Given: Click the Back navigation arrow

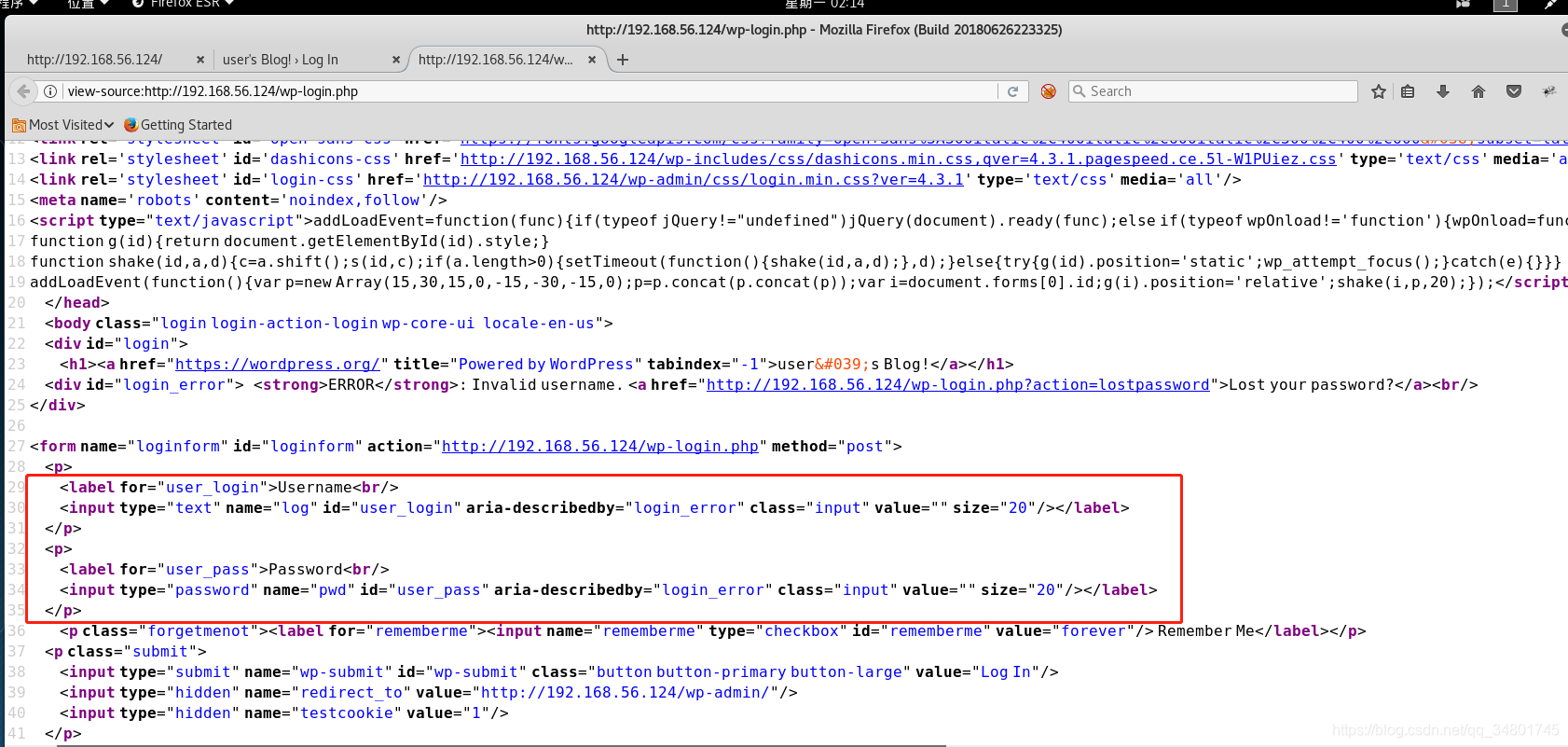Looking at the screenshot, I should click(x=23, y=91).
